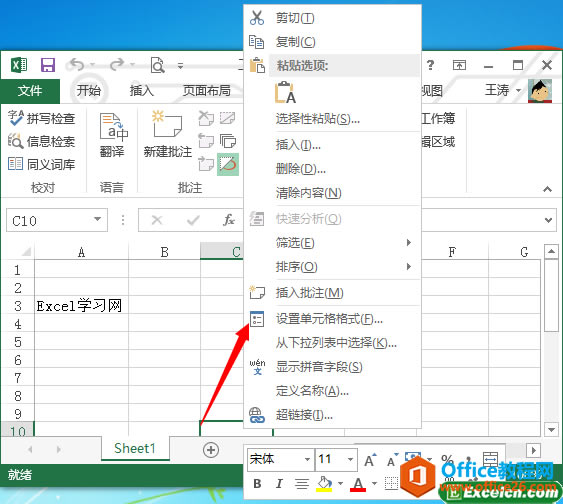Screen dimensions: 563x504
Task: Open 信息检索 research pane
Action: click(x=42, y=141)
